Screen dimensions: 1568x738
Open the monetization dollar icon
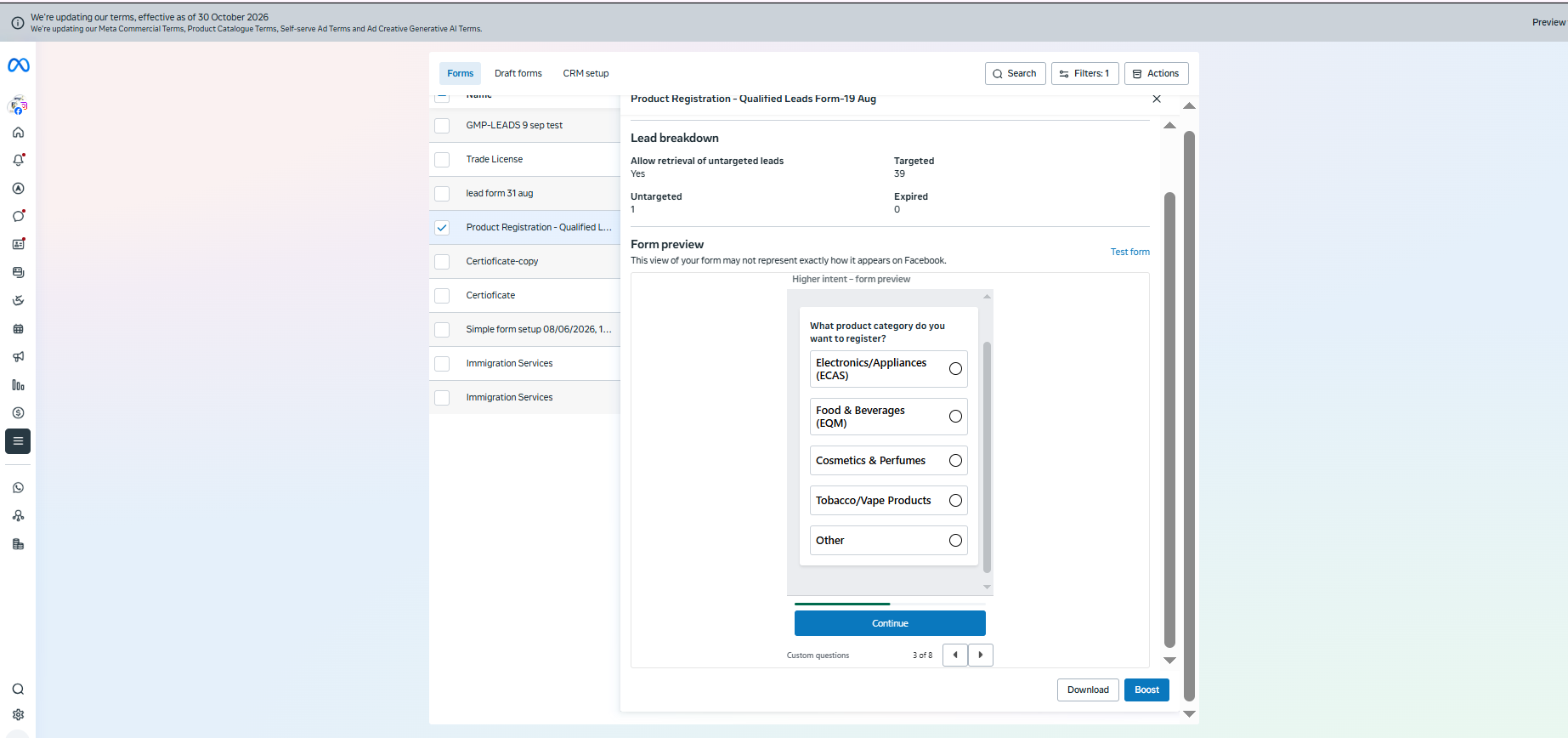(x=18, y=413)
